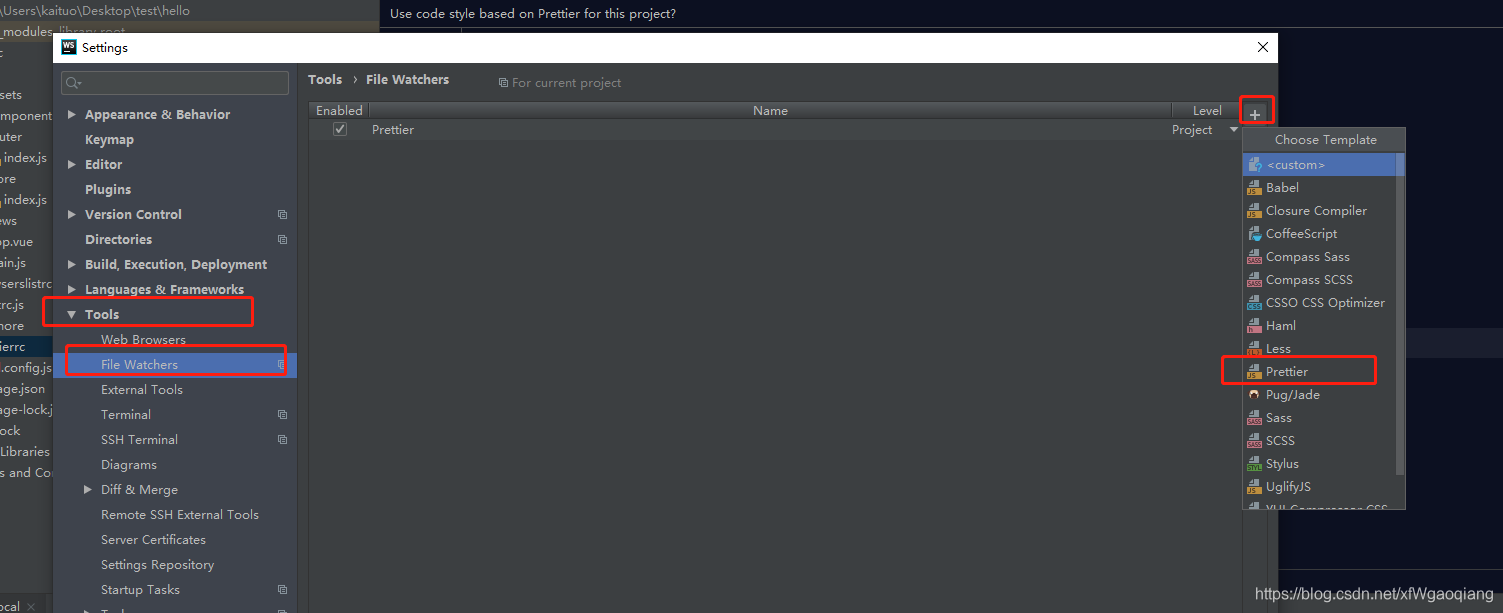Click the WebStorm logo in Settings title bar
The height and width of the screenshot is (613, 1503).
(69, 47)
